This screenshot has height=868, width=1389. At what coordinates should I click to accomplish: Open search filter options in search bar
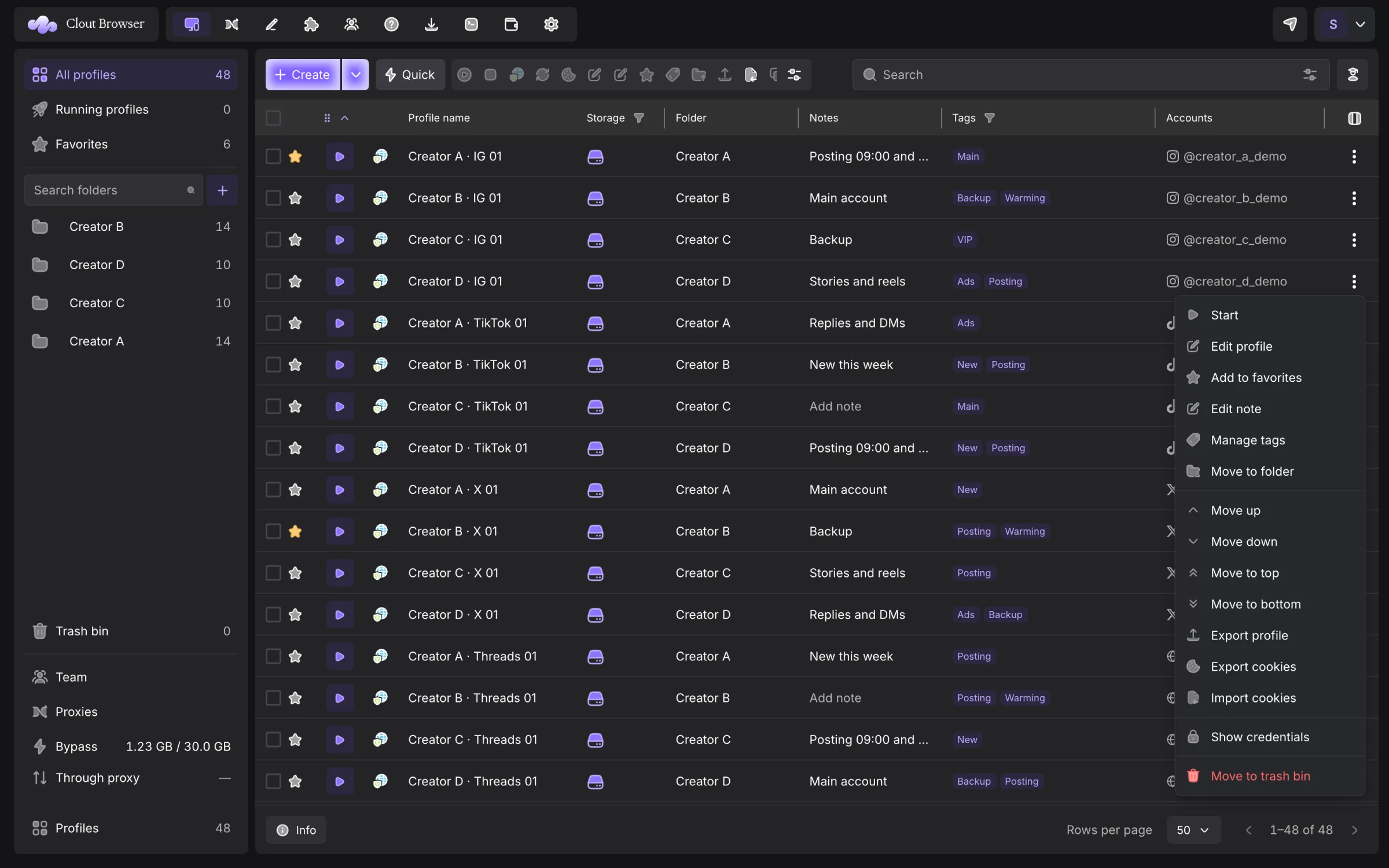pos(1310,75)
